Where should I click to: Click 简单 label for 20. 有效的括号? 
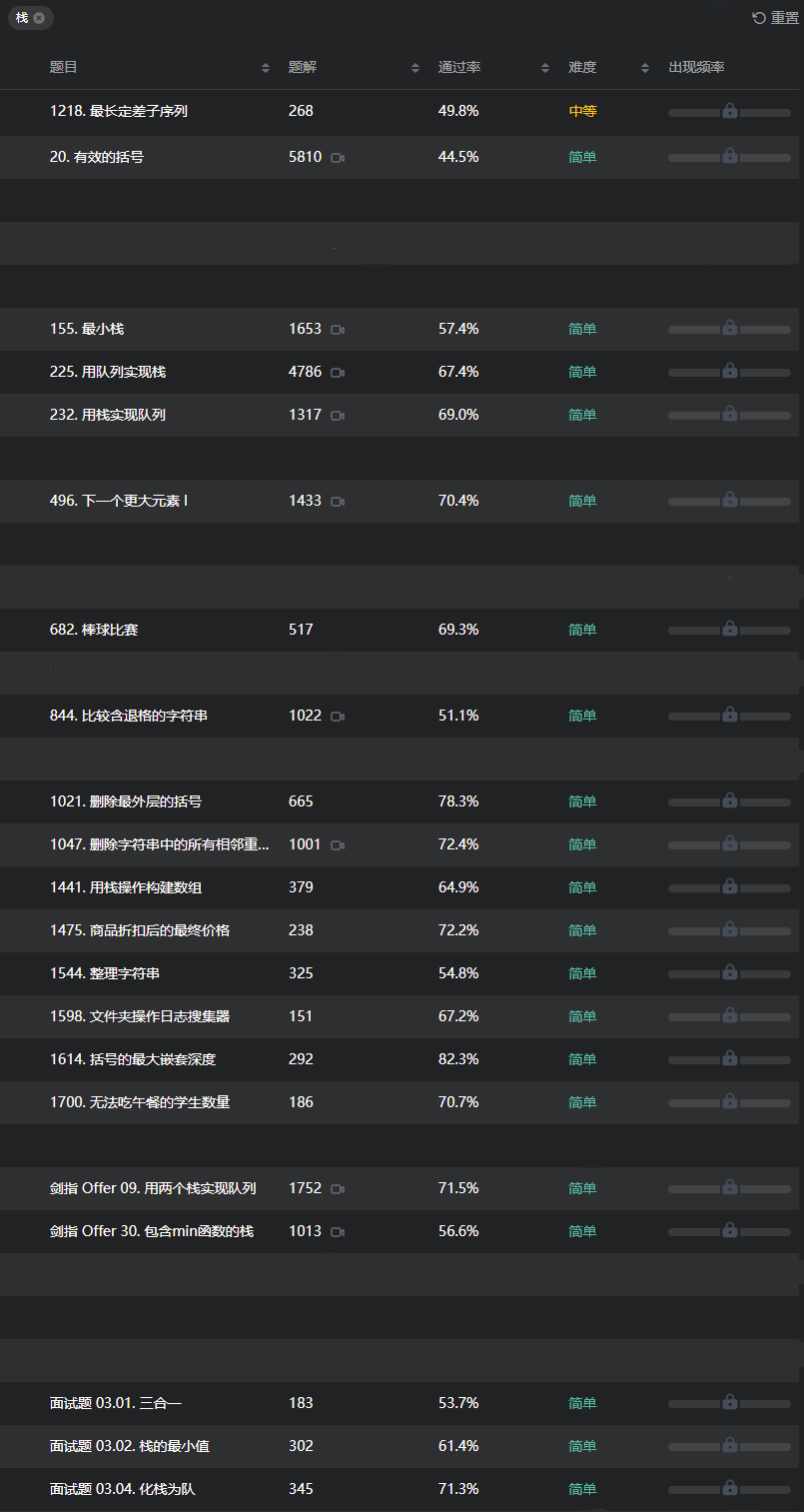pyautogui.click(x=582, y=157)
